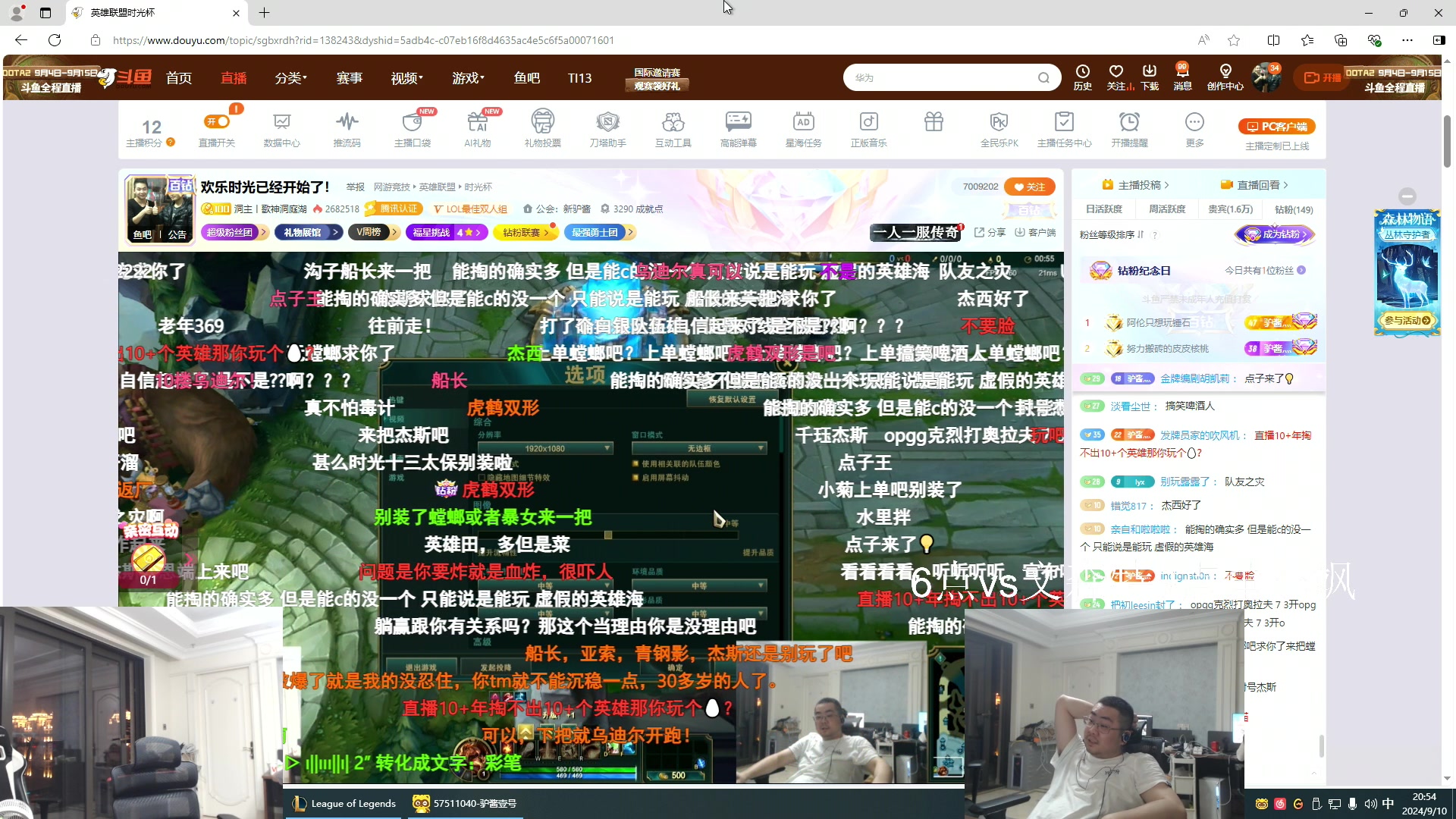
Task: Toggle 使用相关联的队伍颜色 checkbox in game settings
Action: [x=635, y=463]
